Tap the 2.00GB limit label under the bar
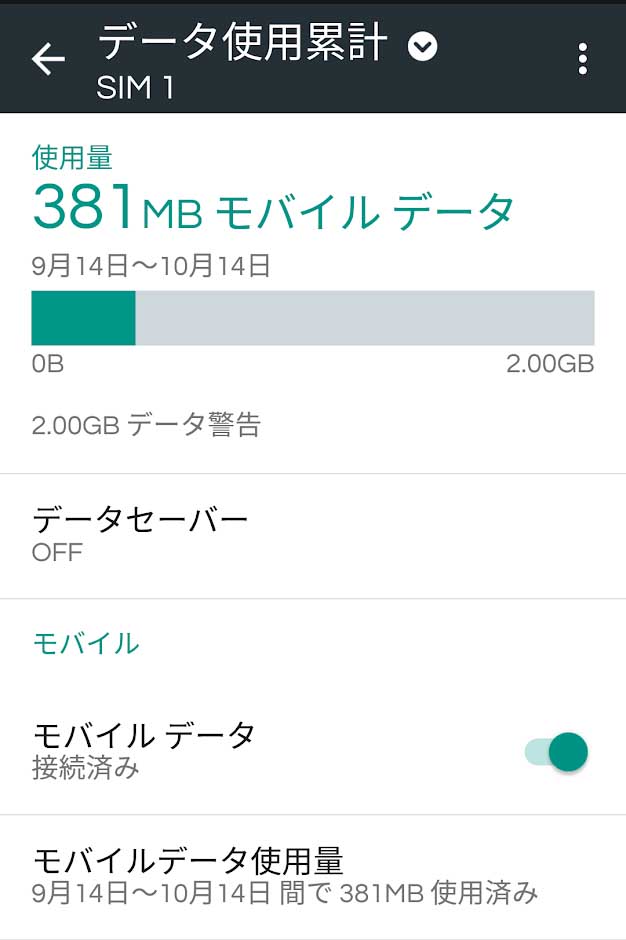The image size is (626, 940). tap(550, 364)
